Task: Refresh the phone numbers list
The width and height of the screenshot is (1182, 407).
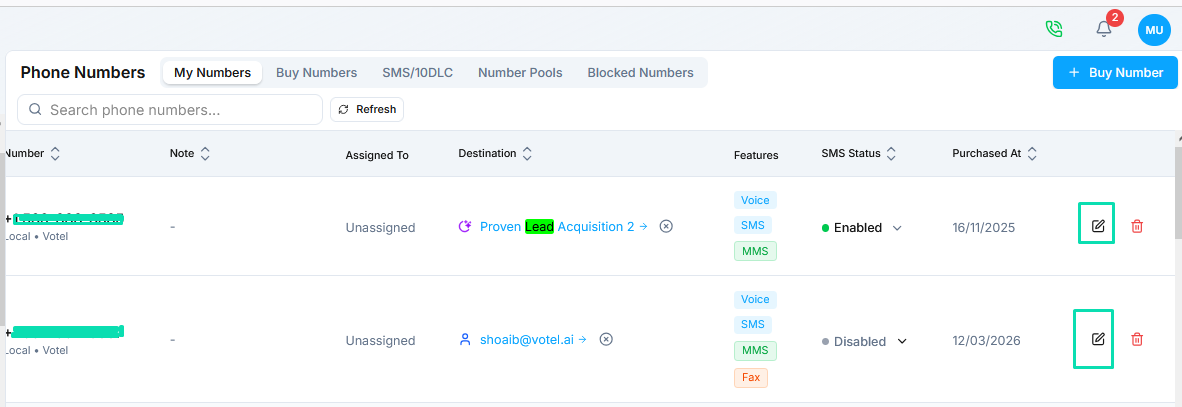Action: coord(367,109)
